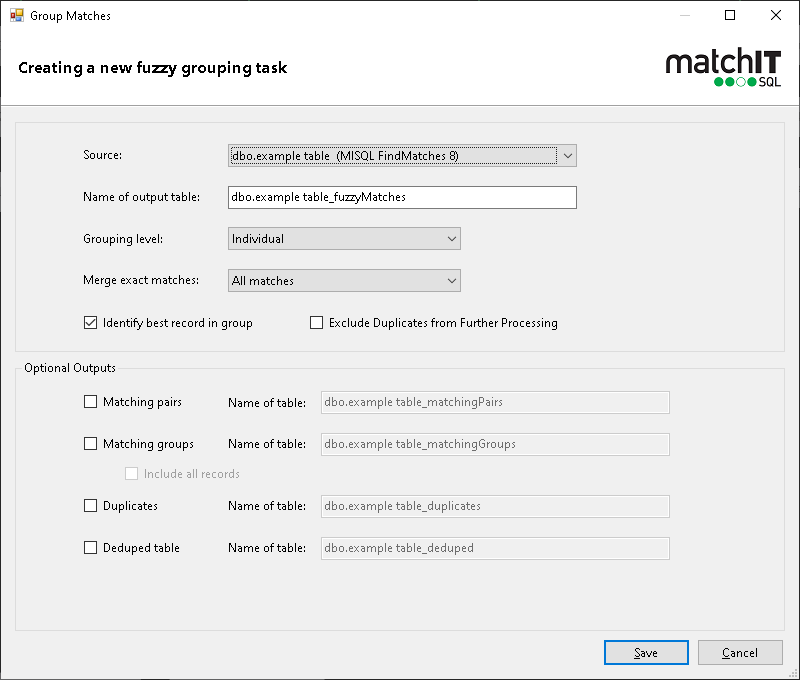Click the 'Source:' label
The width and height of the screenshot is (800, 680).
[103, 155]
